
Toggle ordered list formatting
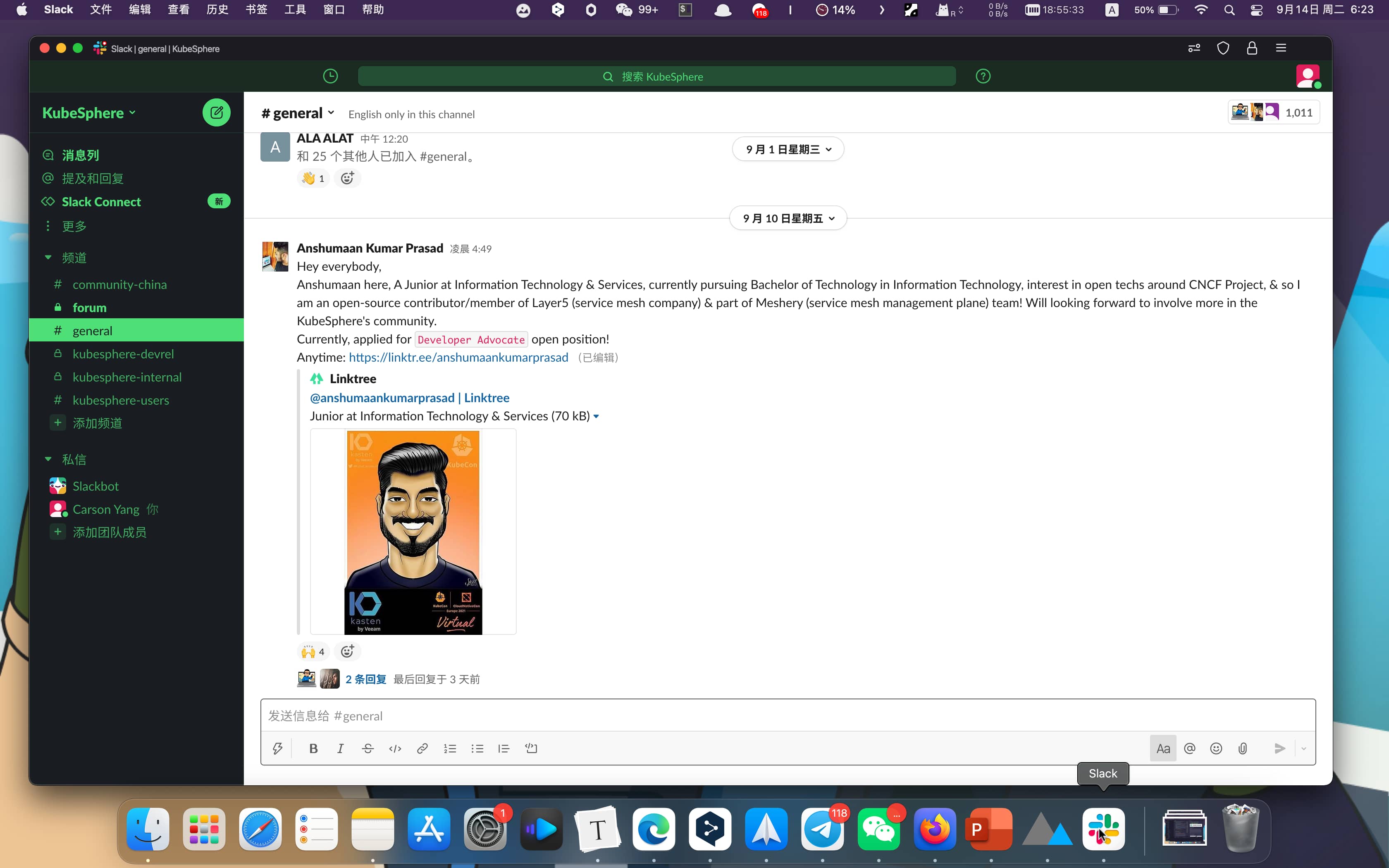[450, 748]
